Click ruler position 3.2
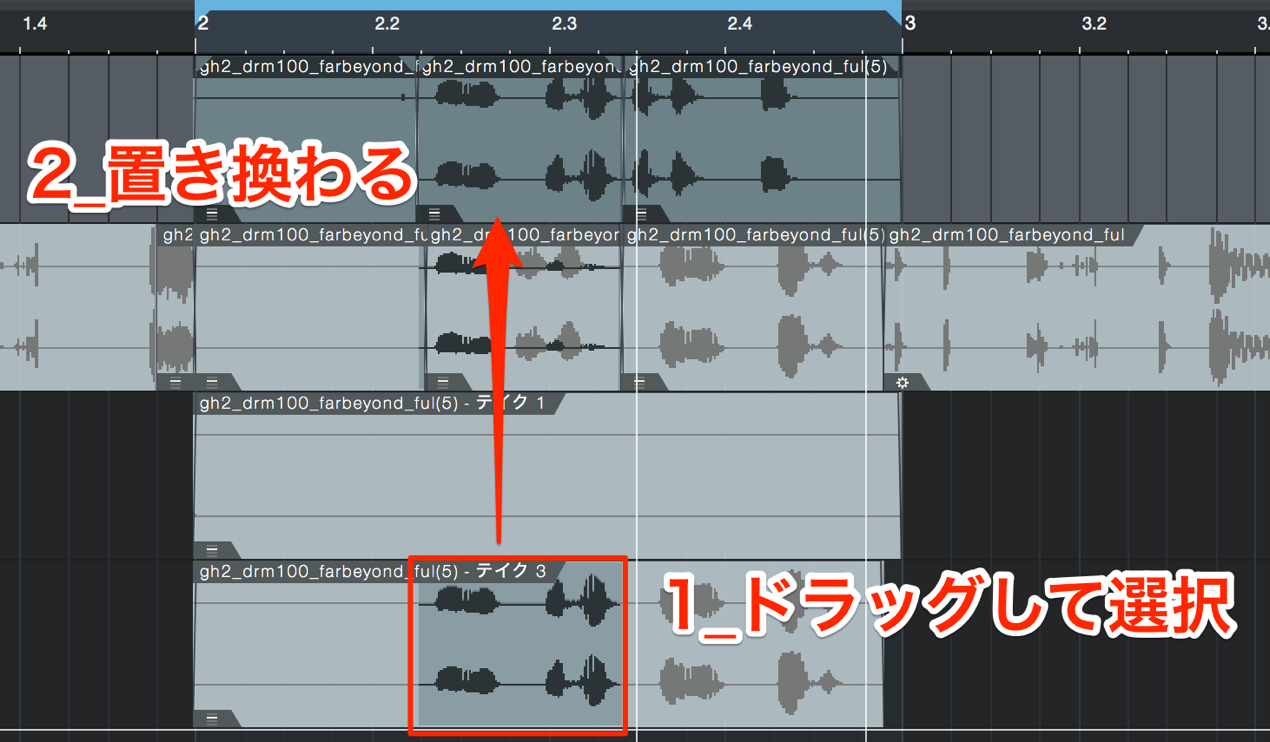This screenshot has width=1270, height=742. 1094,23
